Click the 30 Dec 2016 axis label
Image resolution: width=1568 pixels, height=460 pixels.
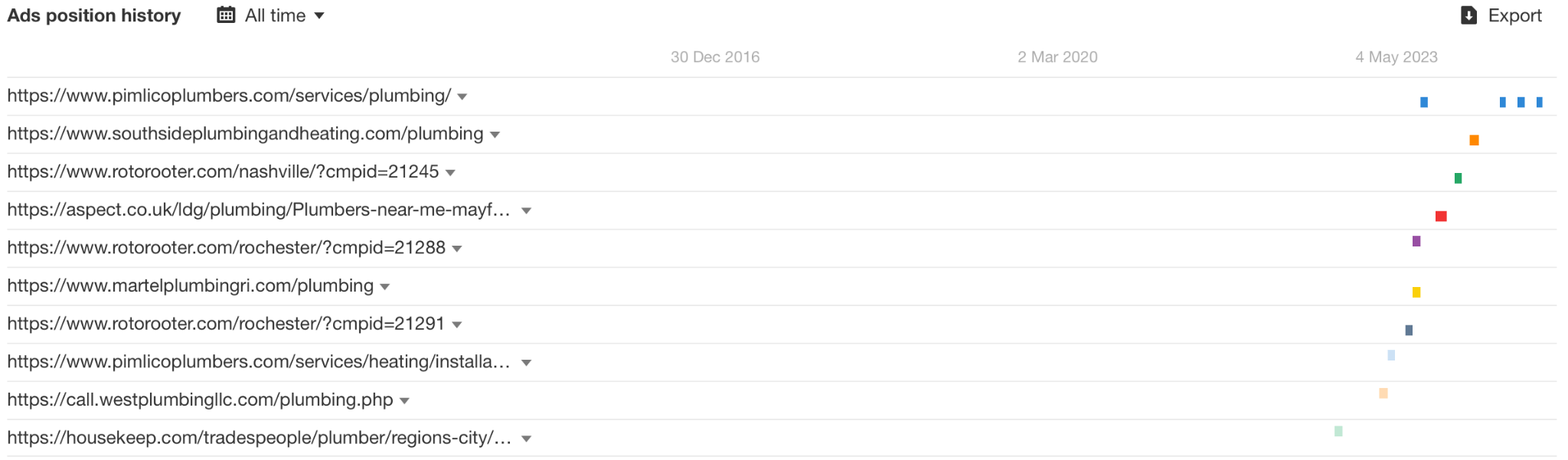[715, 57]
